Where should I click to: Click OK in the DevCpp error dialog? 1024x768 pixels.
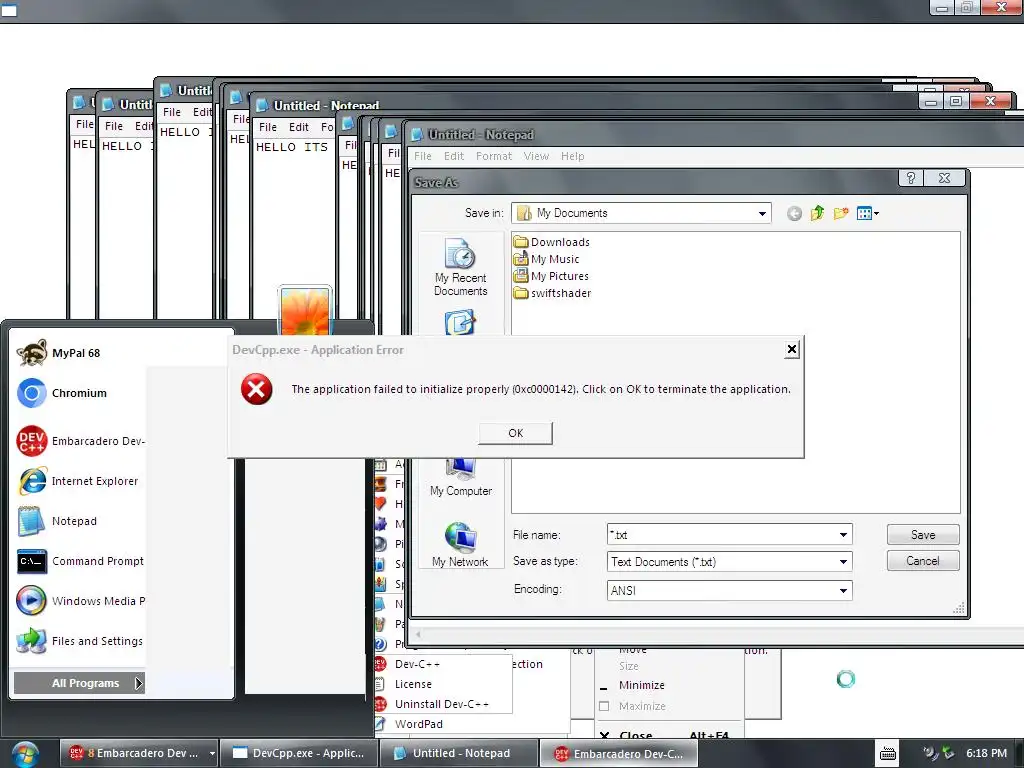click(x=515, y=433)
